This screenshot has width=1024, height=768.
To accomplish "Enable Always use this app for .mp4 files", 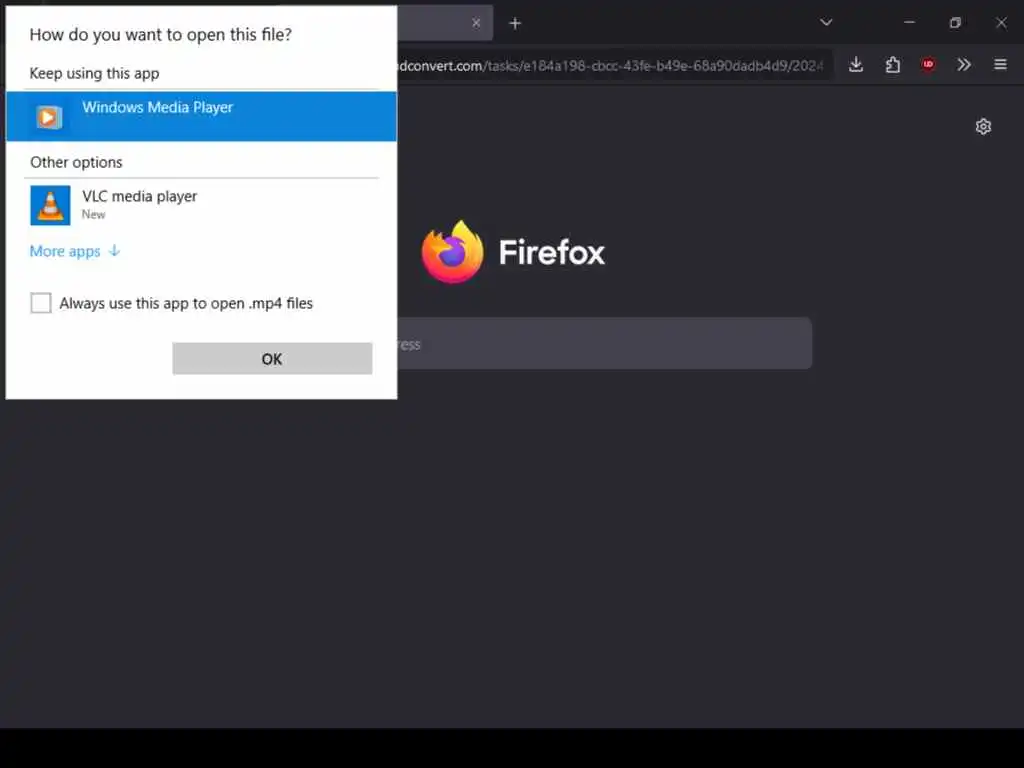I will 41,302.
